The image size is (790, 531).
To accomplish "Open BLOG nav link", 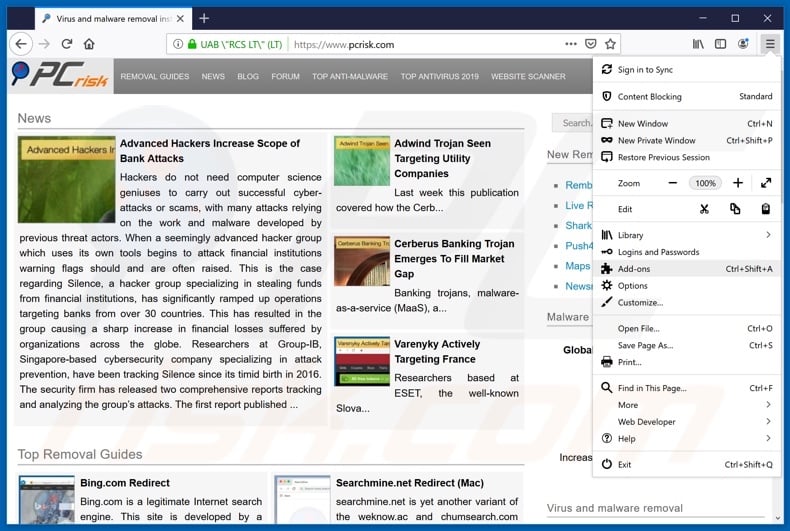I will tap(248, 77).
